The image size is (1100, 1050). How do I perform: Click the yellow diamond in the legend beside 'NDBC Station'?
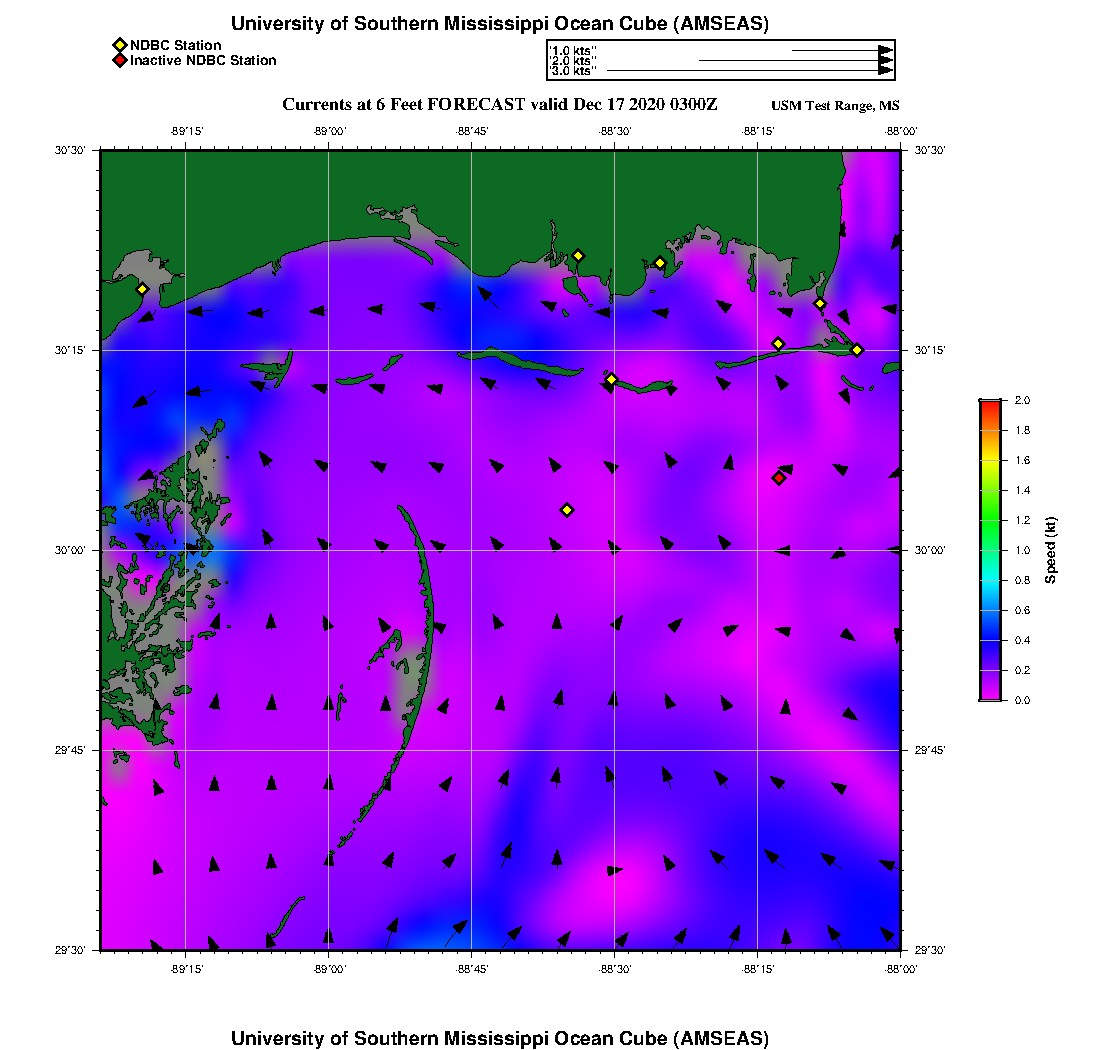(x=119, y=45)
